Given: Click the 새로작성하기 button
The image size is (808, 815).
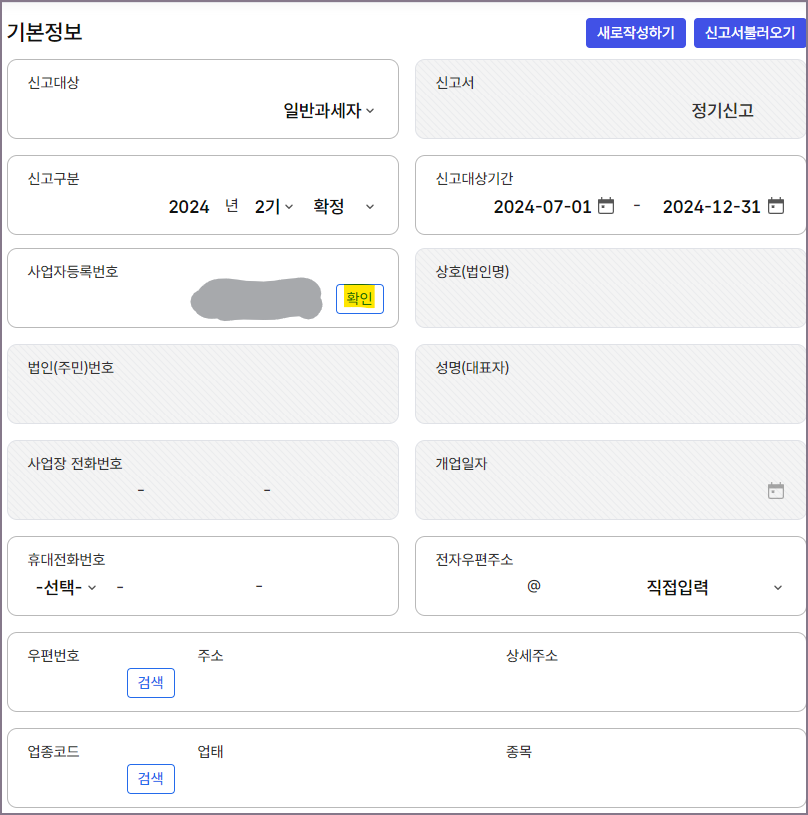Looking at the screenshot, I should [x=636, y=33].
